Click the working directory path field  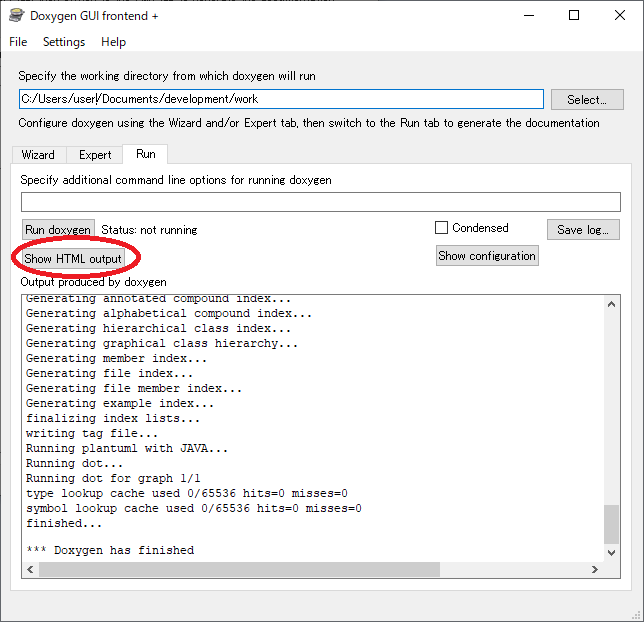(x=280, y=99)
